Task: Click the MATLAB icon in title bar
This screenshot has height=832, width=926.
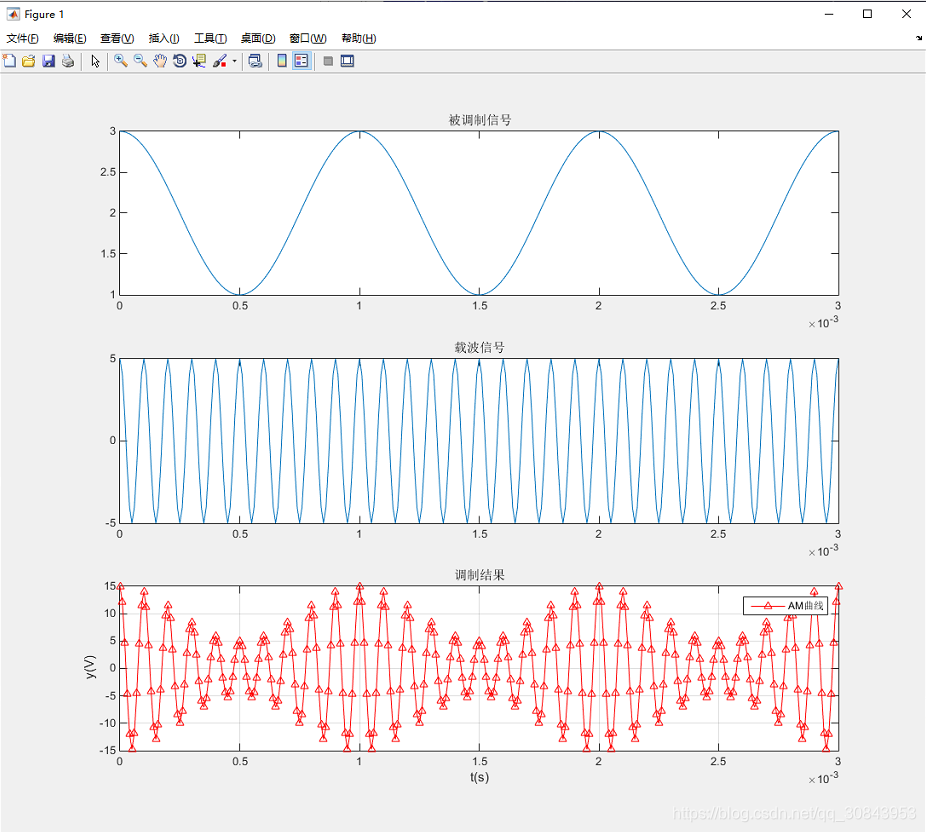Action: click(13, 14)
